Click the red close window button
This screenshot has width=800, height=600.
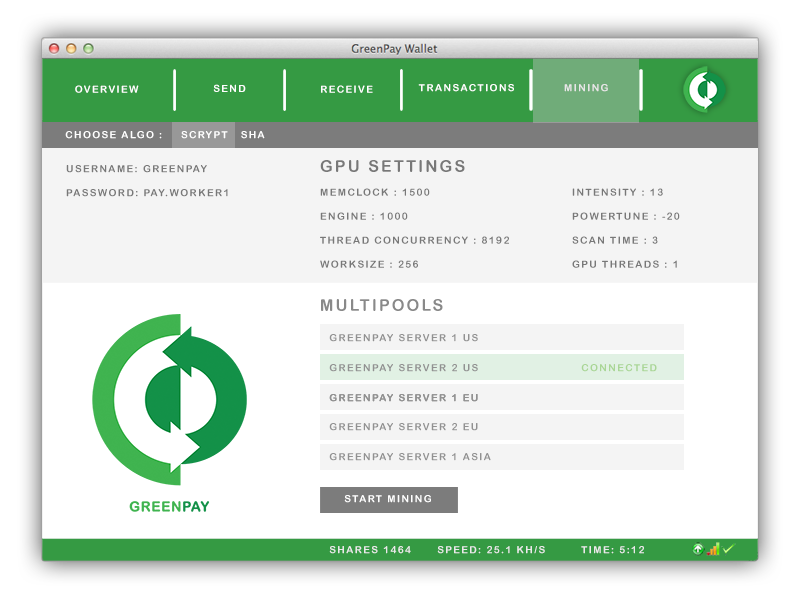point(54,48)
